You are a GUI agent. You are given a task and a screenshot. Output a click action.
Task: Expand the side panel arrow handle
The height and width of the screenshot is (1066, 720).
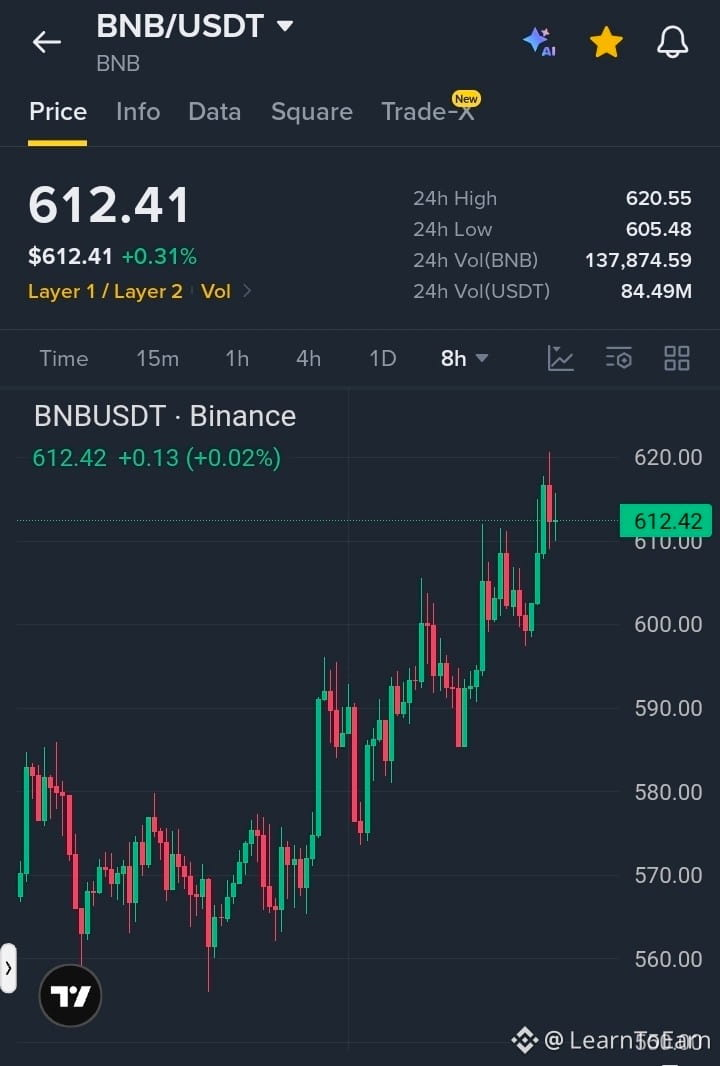[x=8, y=968]
